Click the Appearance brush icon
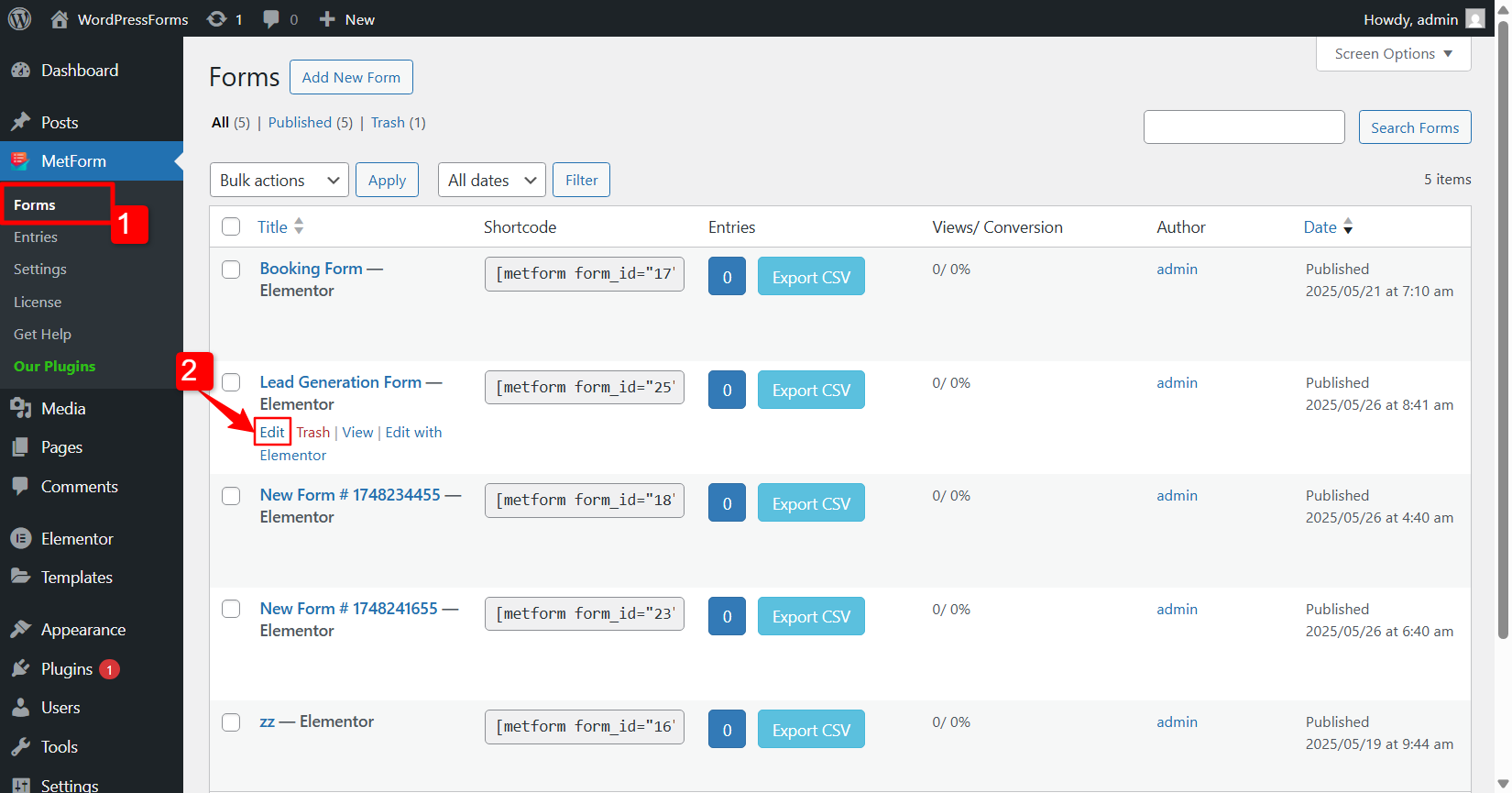1512x793 pixels. (x=20, y=630)
